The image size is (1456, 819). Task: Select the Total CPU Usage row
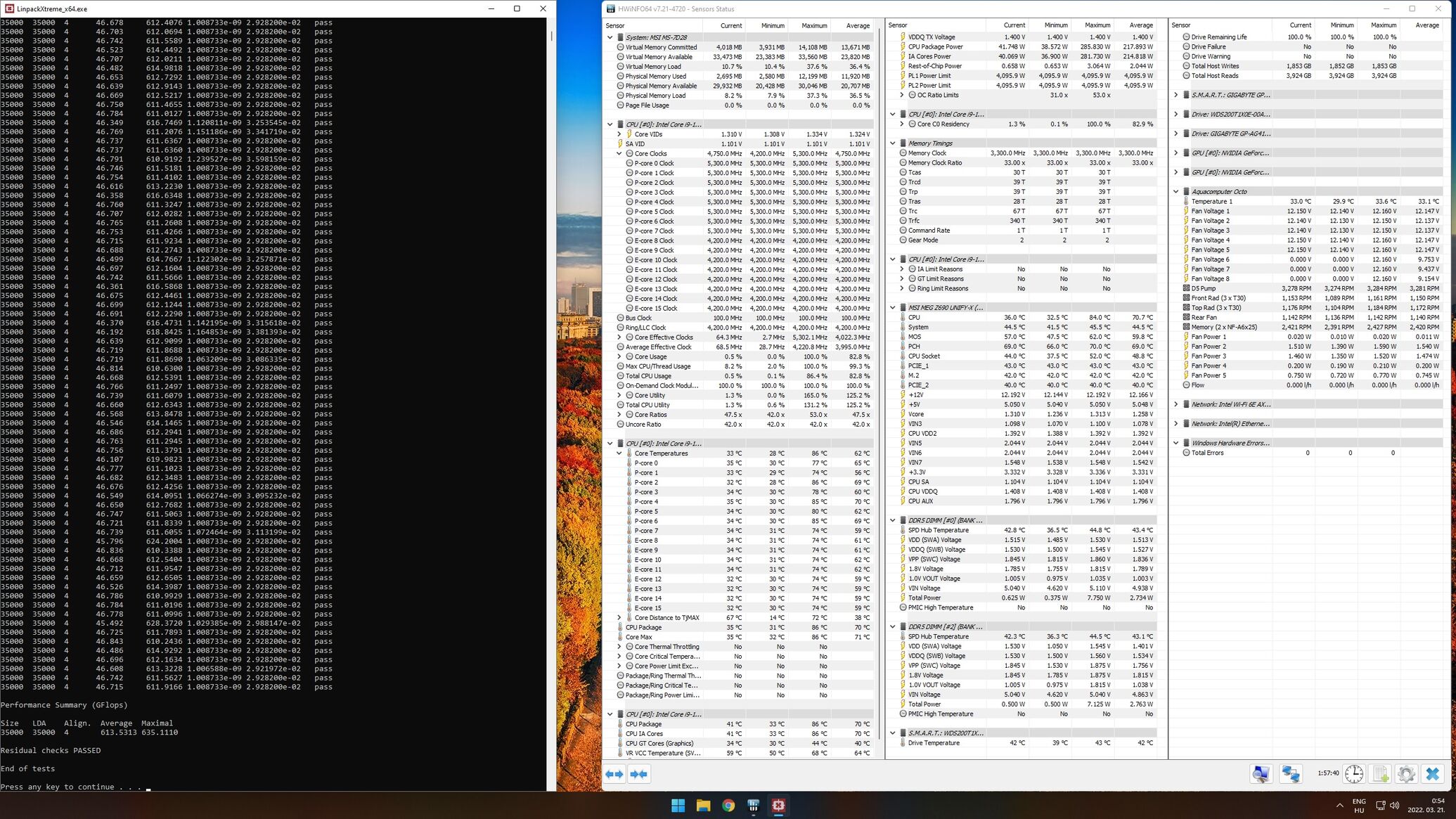(x=738, y=376)
